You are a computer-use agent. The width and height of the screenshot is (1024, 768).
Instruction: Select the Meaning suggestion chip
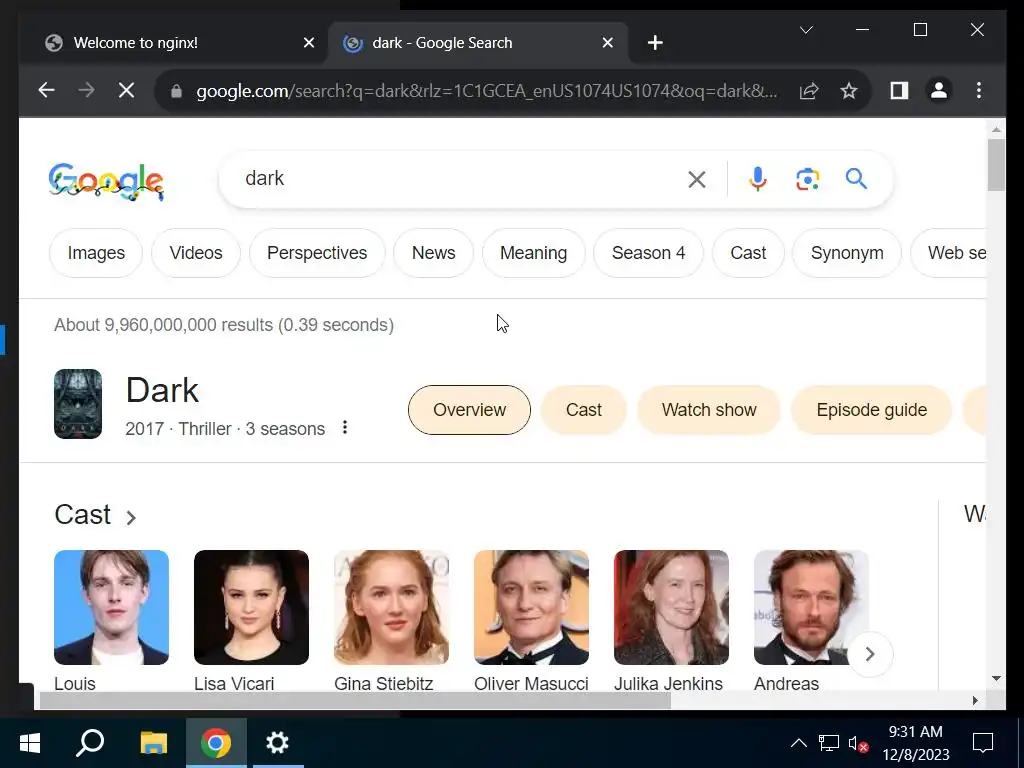click(x=534, y=253)
